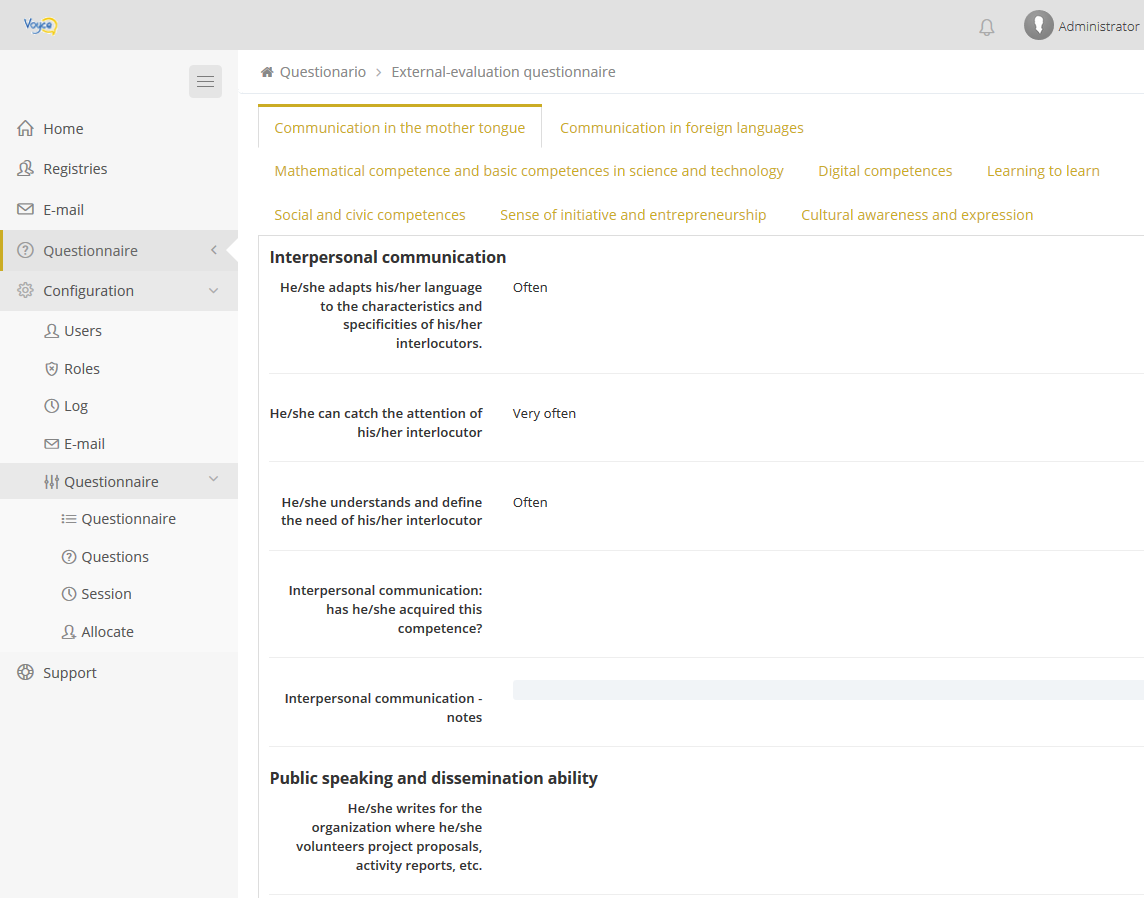Screen dimensions: 1144x898
Task: Click the Questionnaire list icon submenu
Action: (69, 519)
